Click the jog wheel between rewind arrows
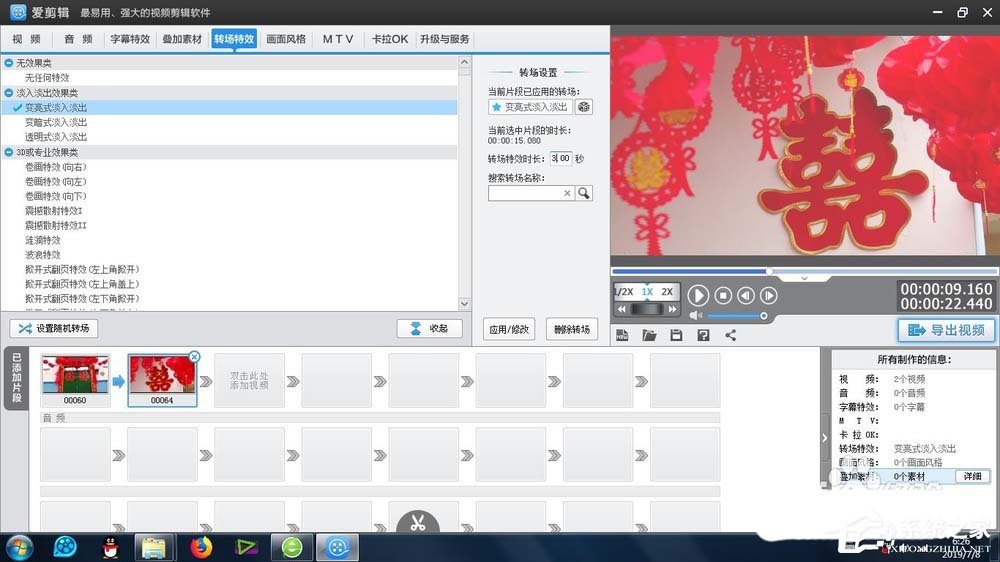Viewport: 1000px width, 562px height. click(647, 309)
